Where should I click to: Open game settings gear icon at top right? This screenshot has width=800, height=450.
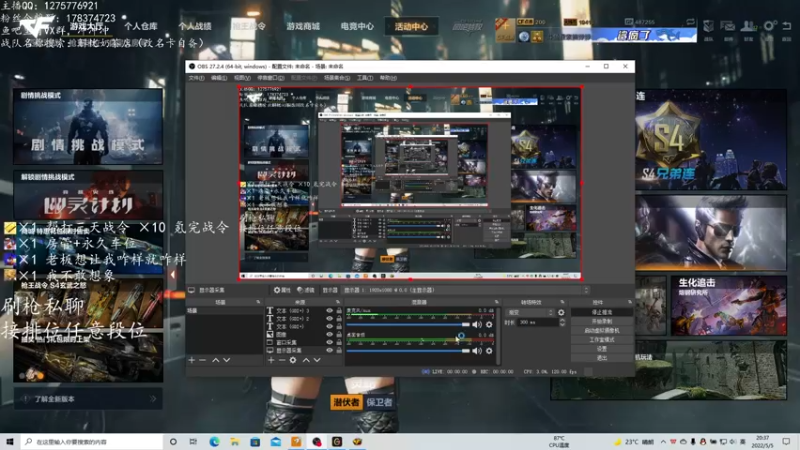(769, 26)
